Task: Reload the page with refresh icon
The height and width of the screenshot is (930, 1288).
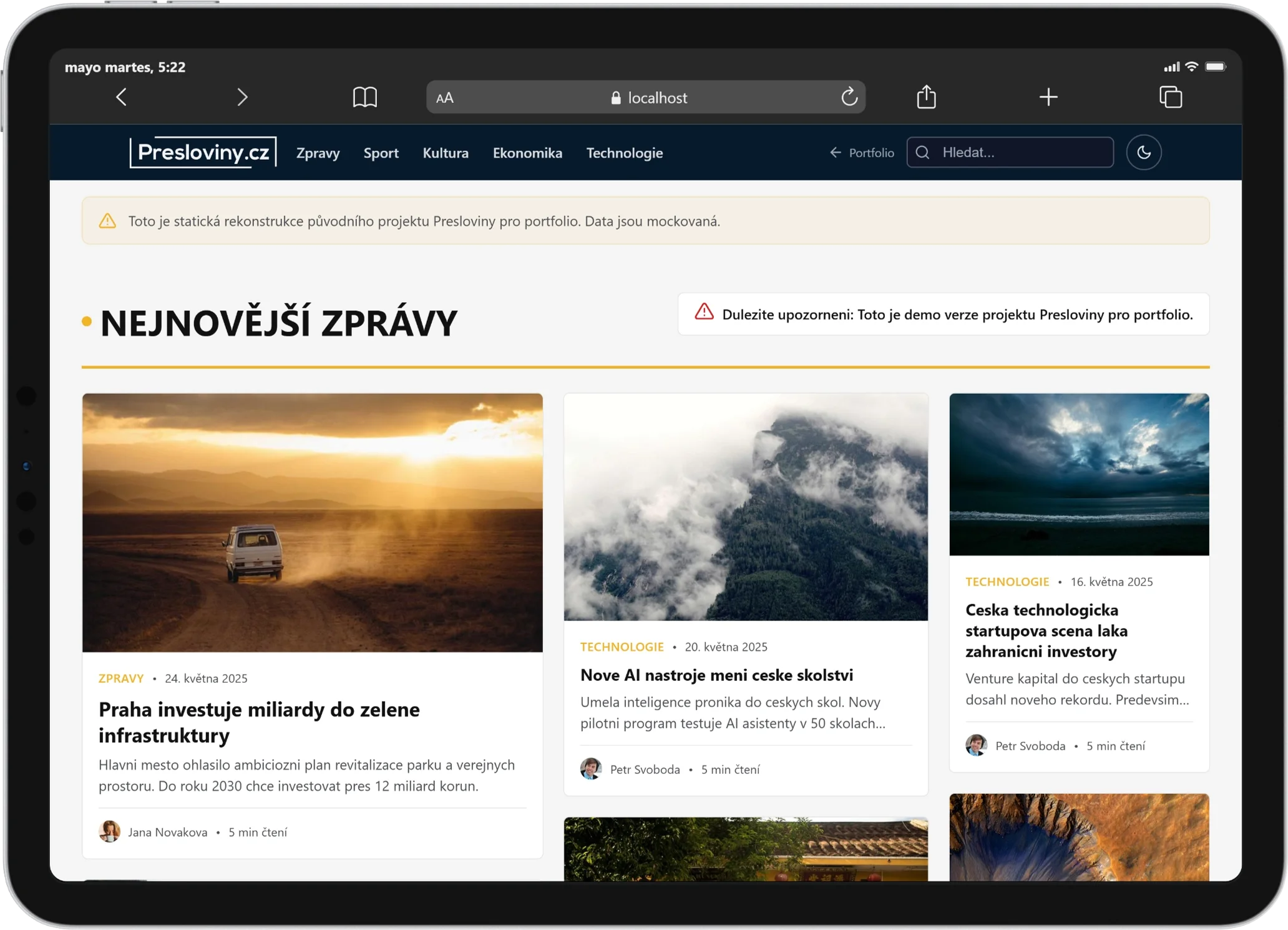Action: [x=849, y=97]
